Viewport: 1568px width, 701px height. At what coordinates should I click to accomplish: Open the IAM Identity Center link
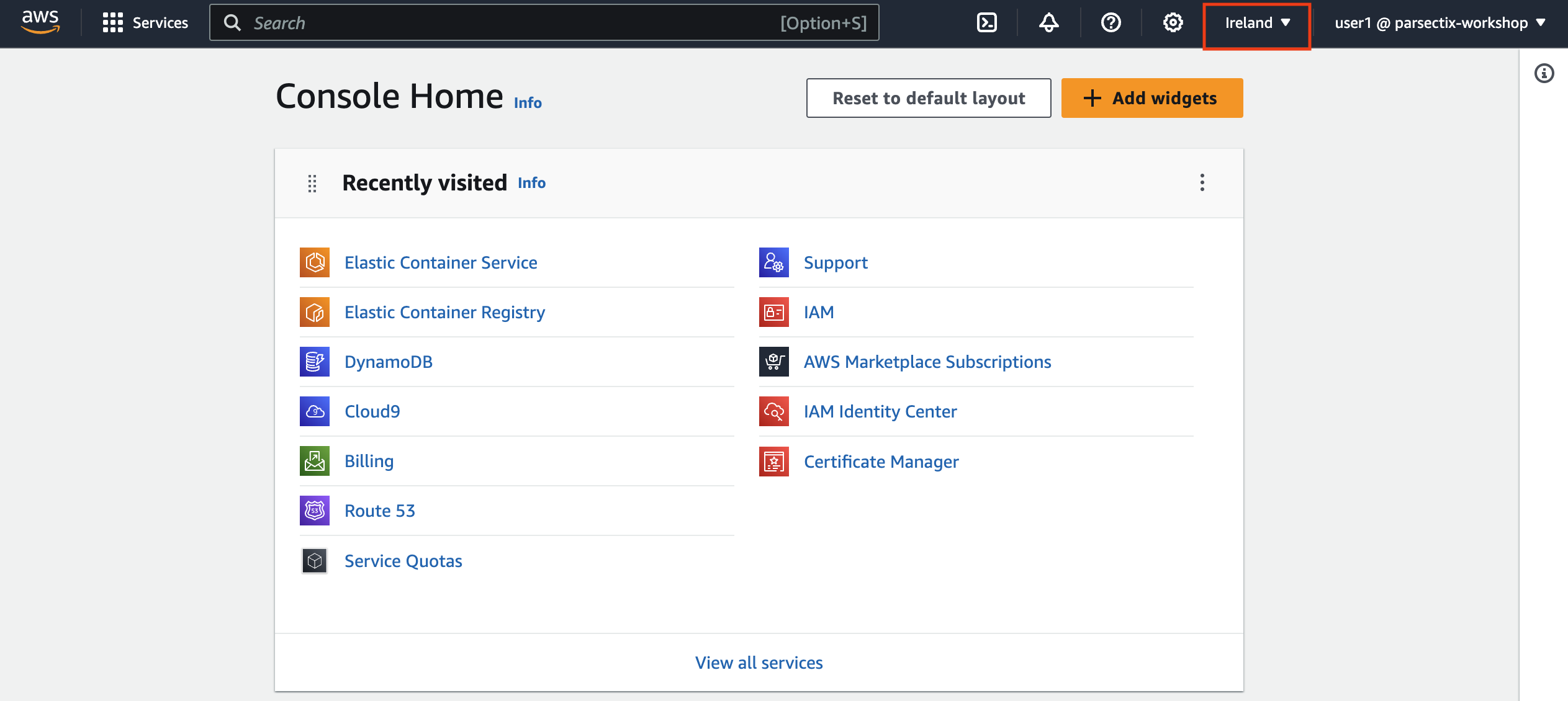pyautogui.click(x=880, y=411)
